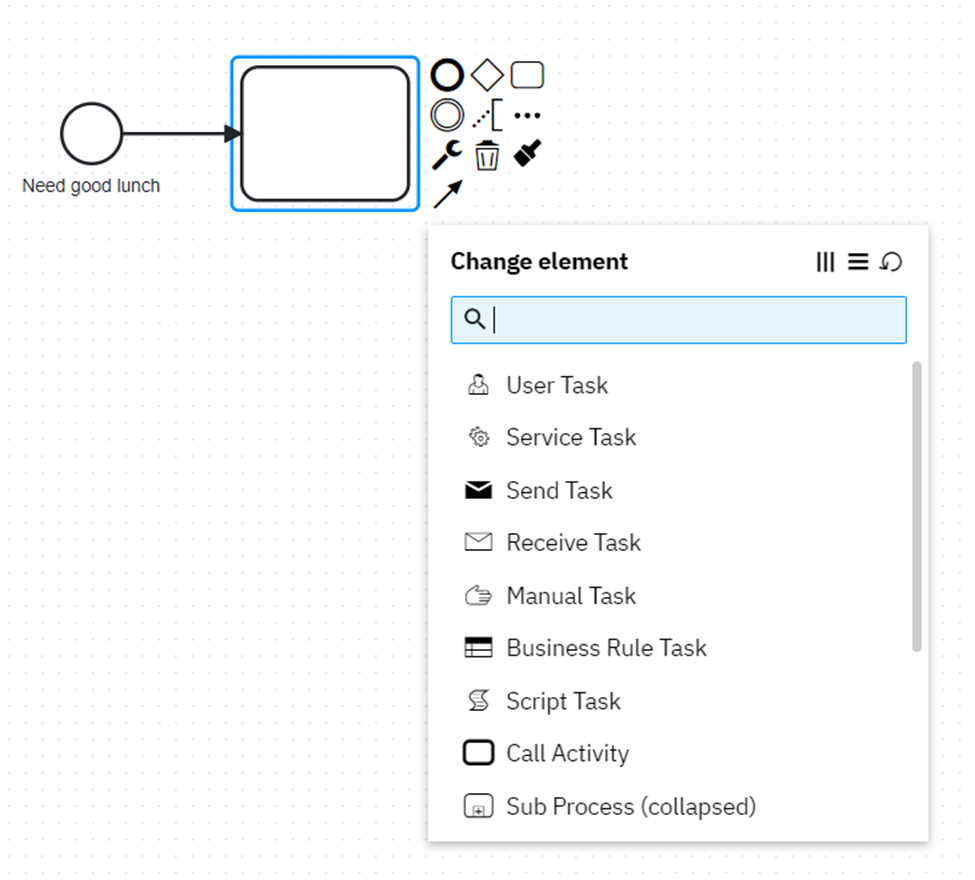Click the magnifier icon in search box
Screen dimensions: 975x880
click(x=474, y=319)
